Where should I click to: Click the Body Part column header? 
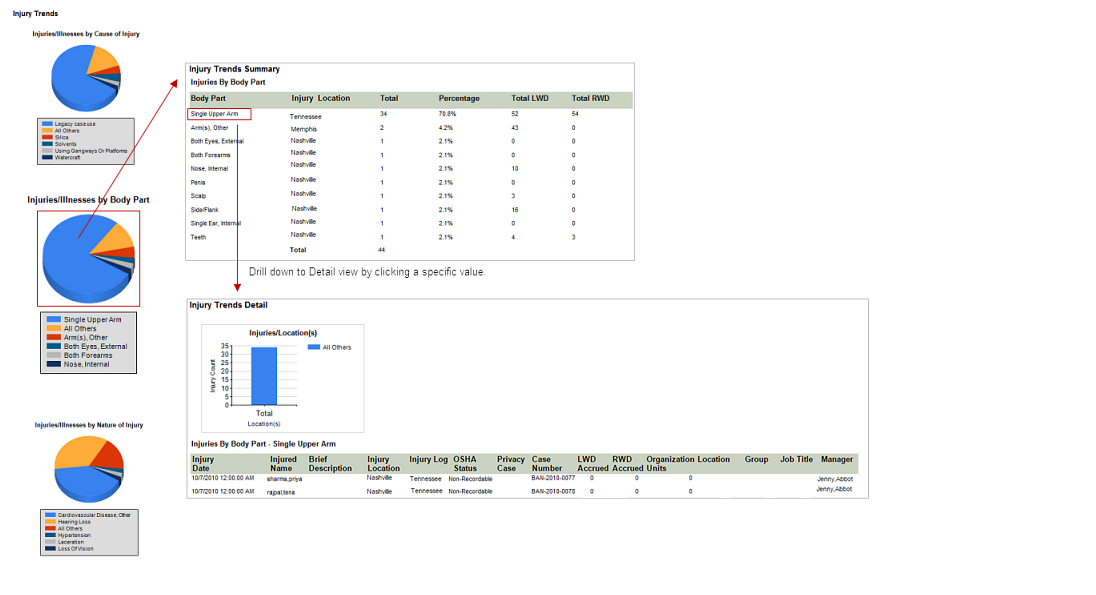208,99
